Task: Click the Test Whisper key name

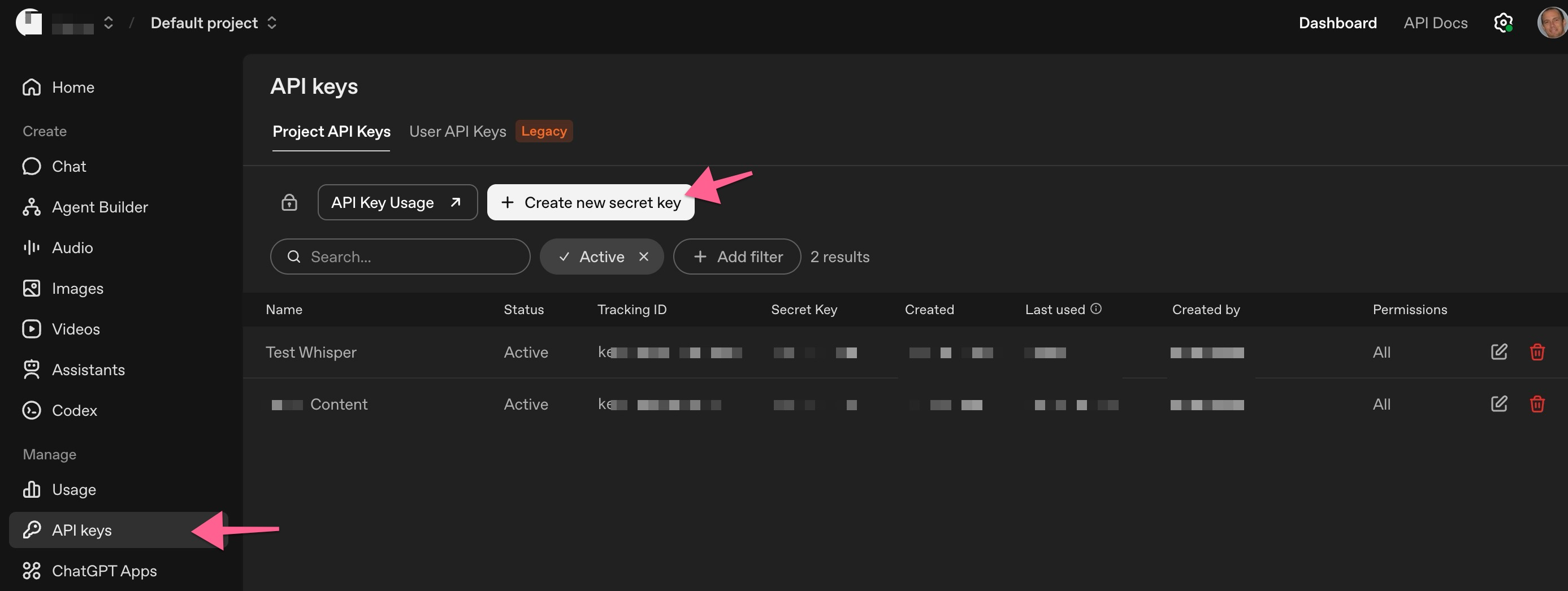Action: click(x=311, y=353)
